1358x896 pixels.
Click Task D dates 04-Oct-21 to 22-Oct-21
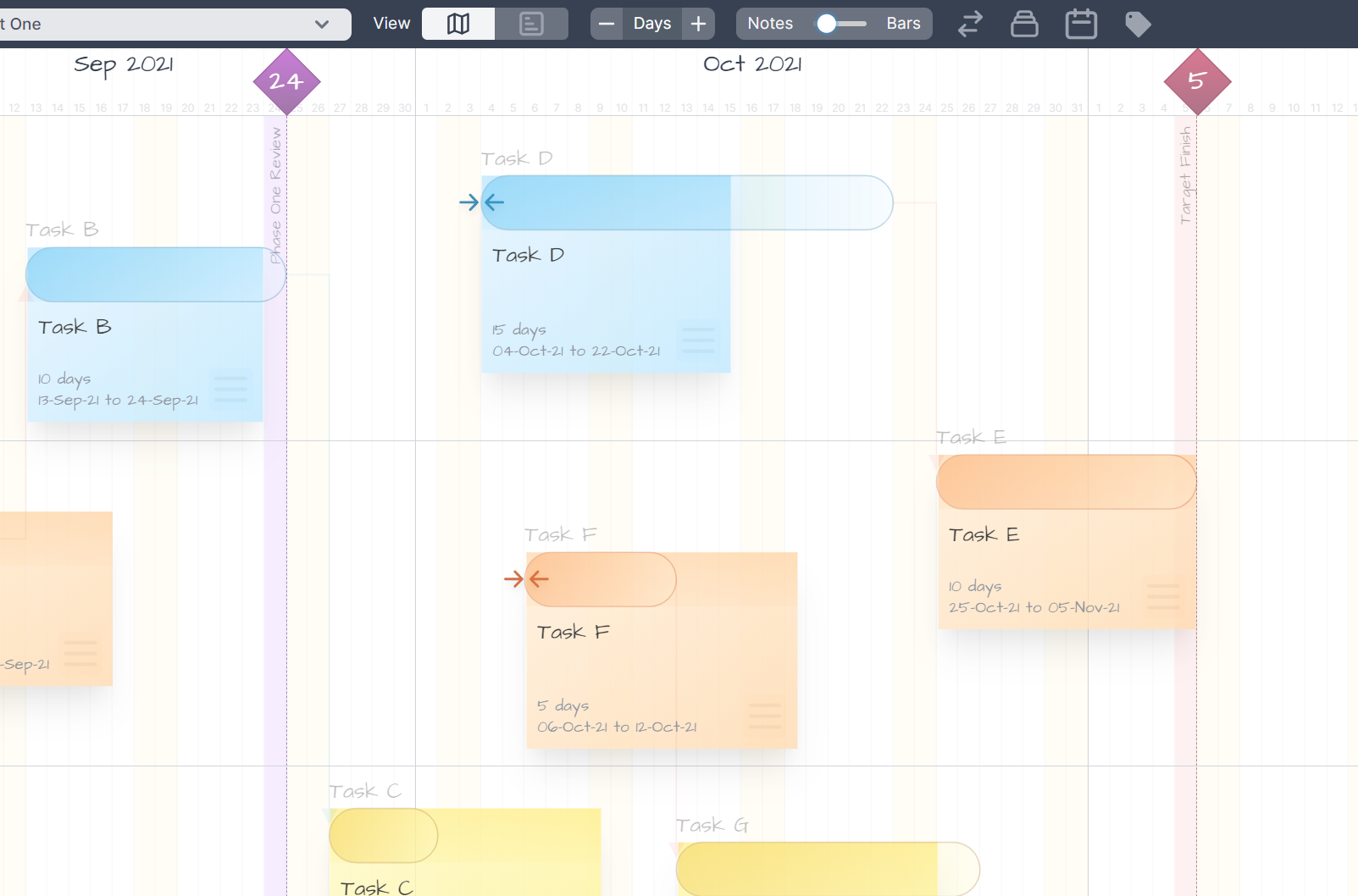[x=576, y=351]
